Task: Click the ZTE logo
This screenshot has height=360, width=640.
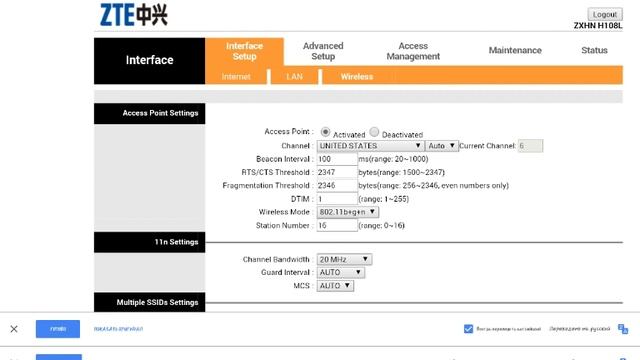Action: point(133,15)
